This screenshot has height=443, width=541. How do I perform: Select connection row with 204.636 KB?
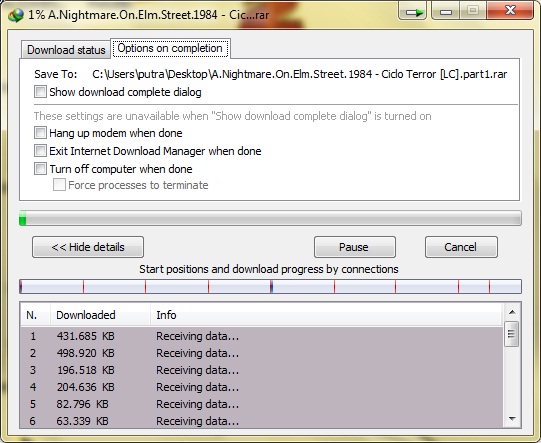coord(262,387)
